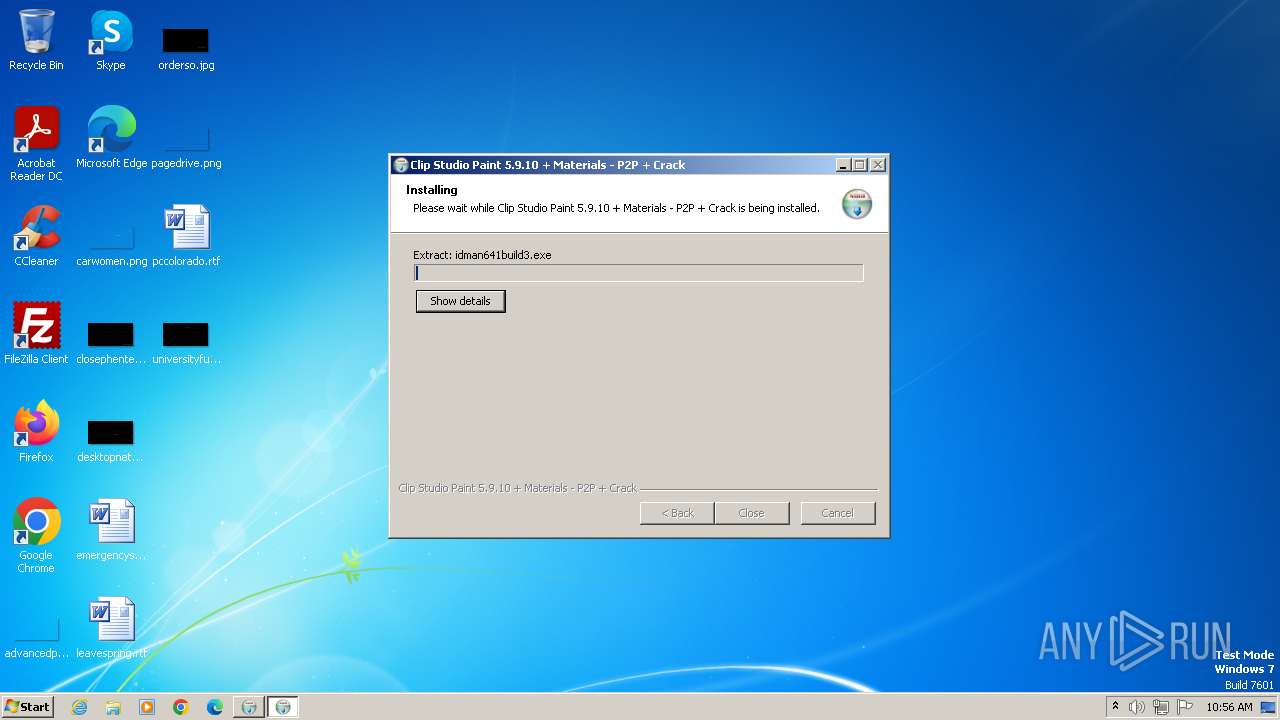
Task: Select the CCleaner desktop shortcut
Action: (36, 236)
